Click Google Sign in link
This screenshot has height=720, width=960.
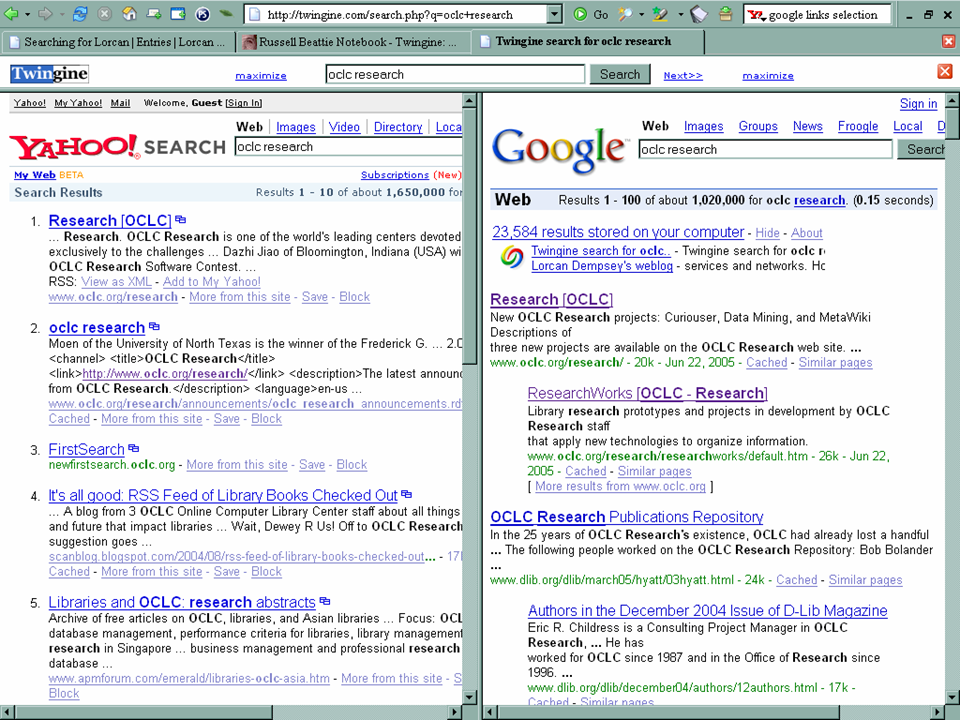tap(918, 103)
